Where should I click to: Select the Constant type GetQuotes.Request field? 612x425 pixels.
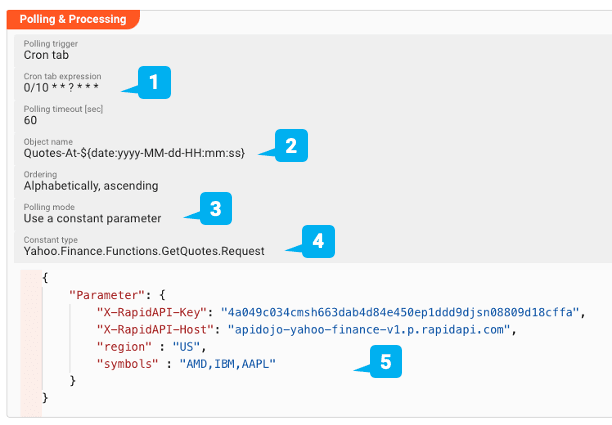(x=313, y=247)
